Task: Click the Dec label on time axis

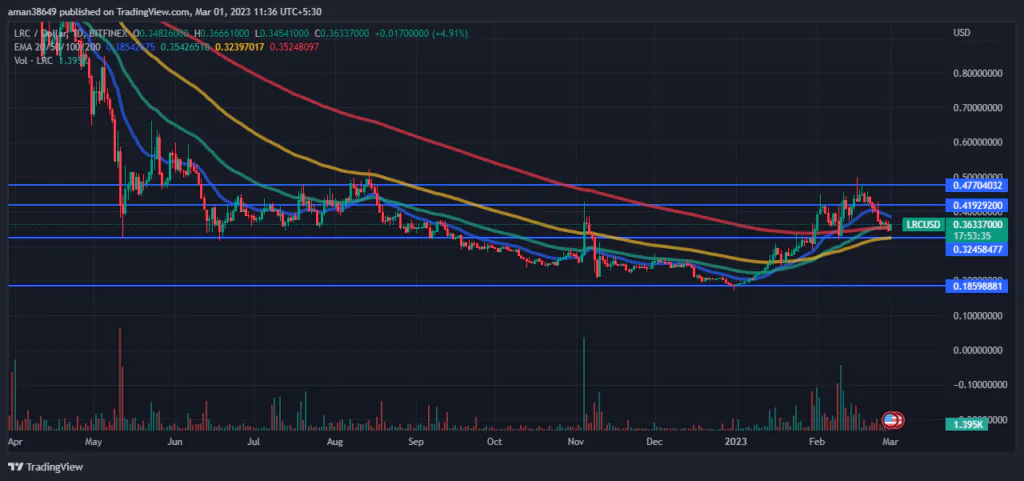Action: pos(655,442)
